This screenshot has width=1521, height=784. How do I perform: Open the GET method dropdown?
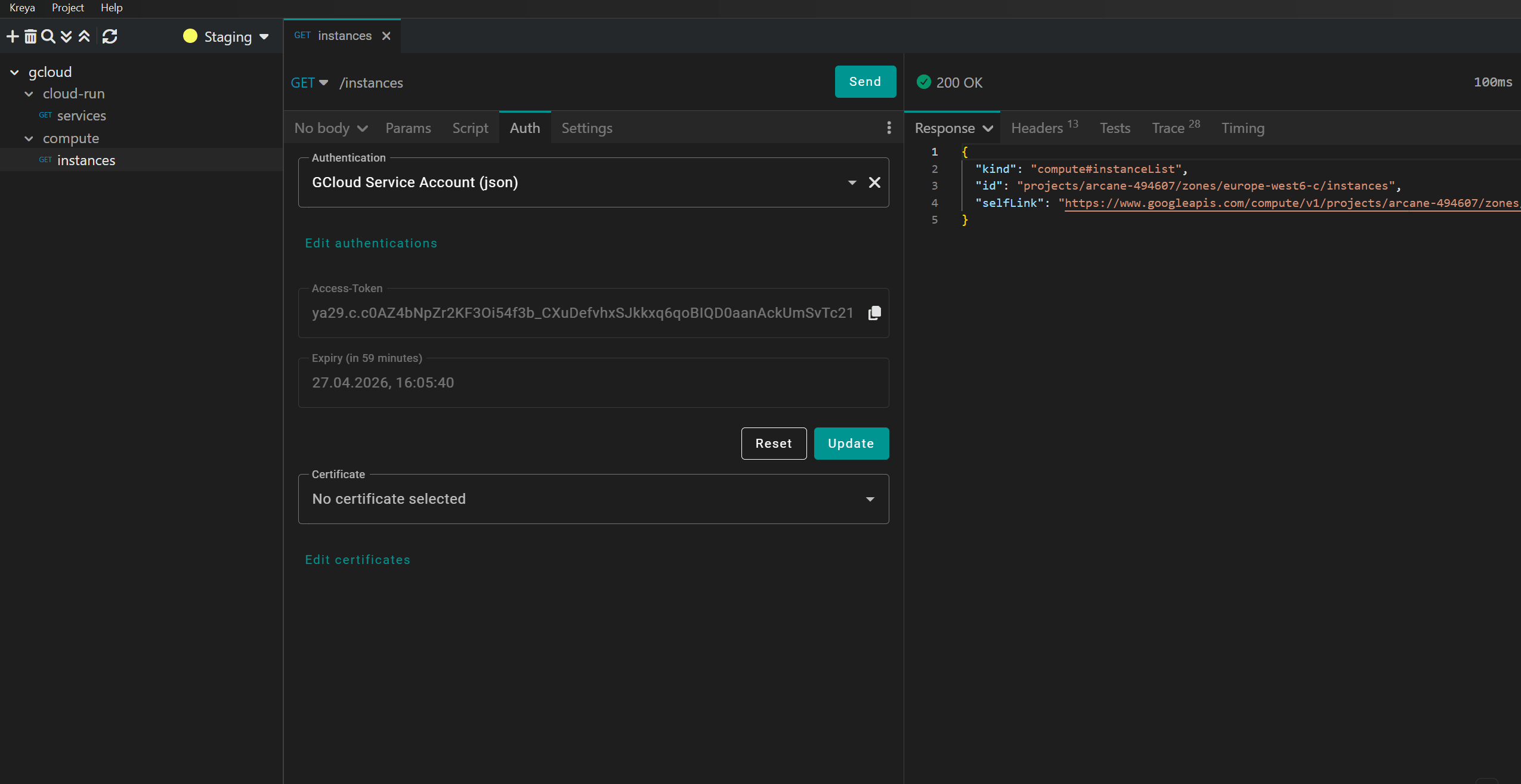point(309,83)
